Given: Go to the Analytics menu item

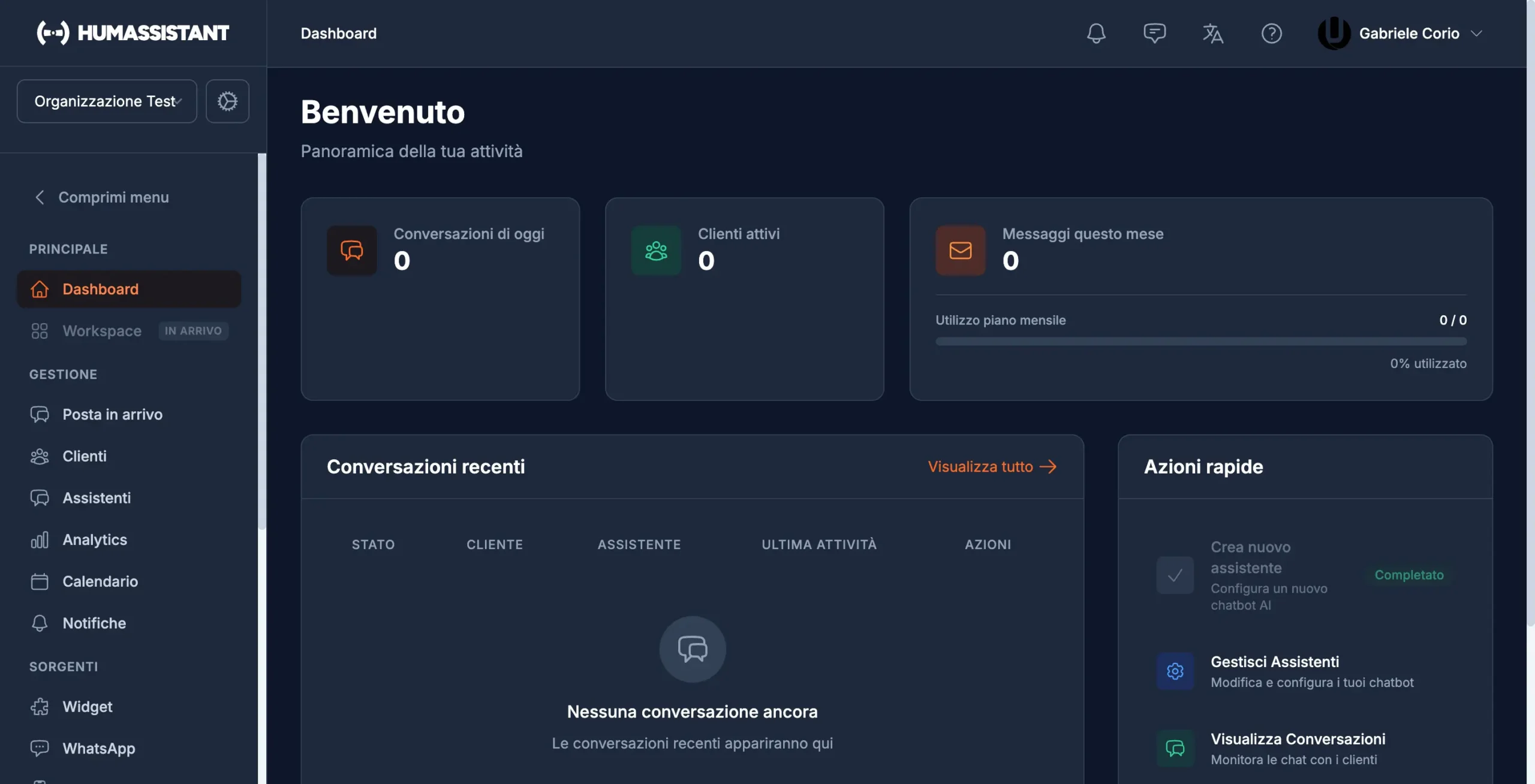Looking at the screenshot, I should click(95, 539).
